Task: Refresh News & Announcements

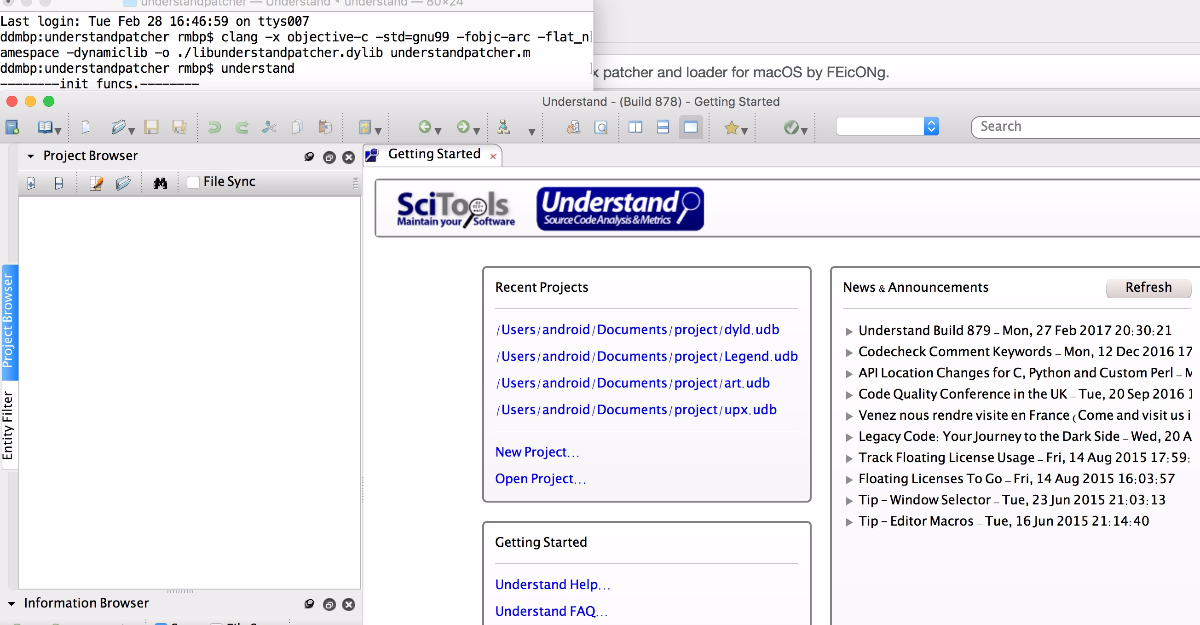Action: pos(1149,288)
